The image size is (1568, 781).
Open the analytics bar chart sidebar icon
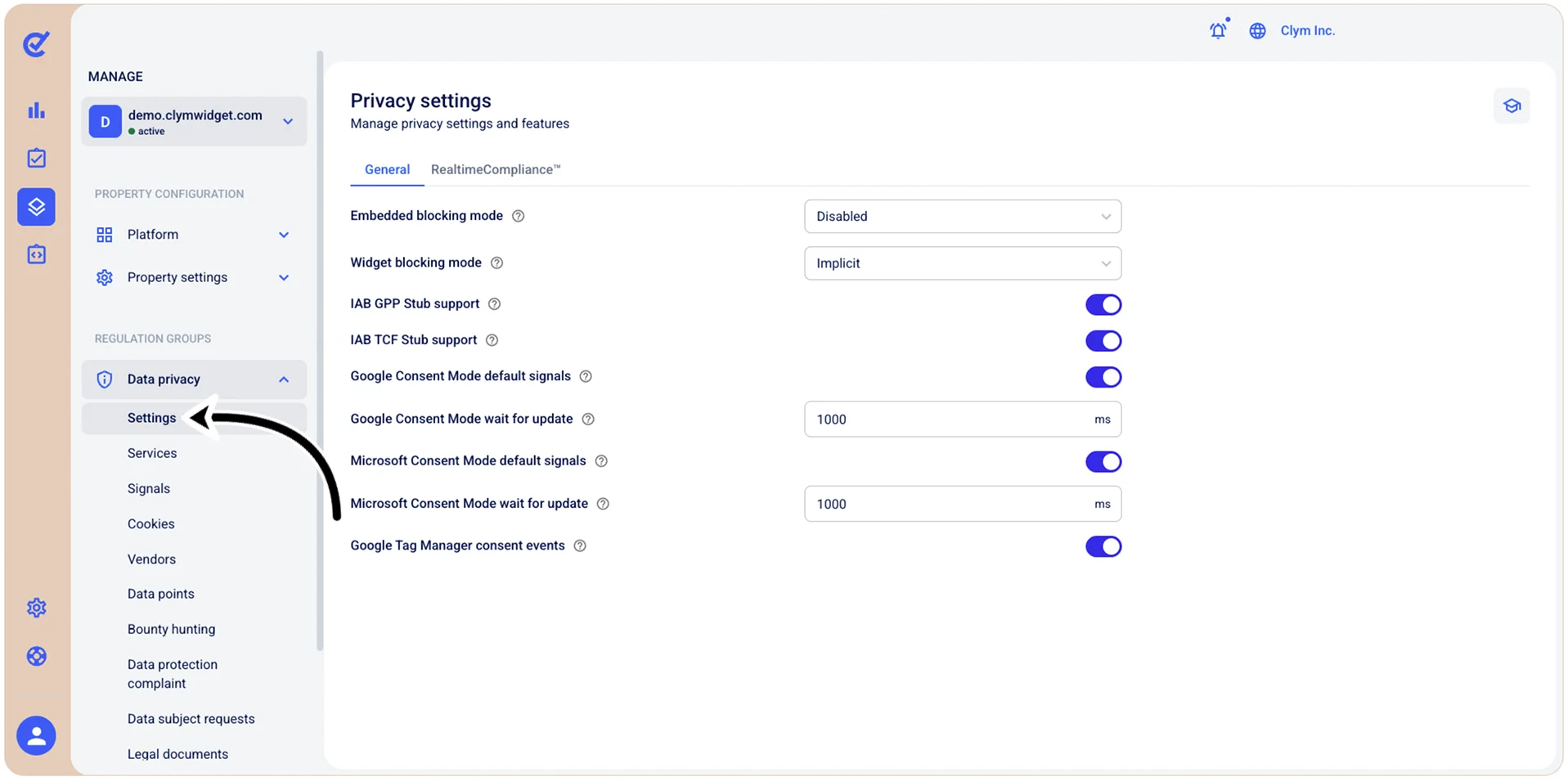pos(36,110)
